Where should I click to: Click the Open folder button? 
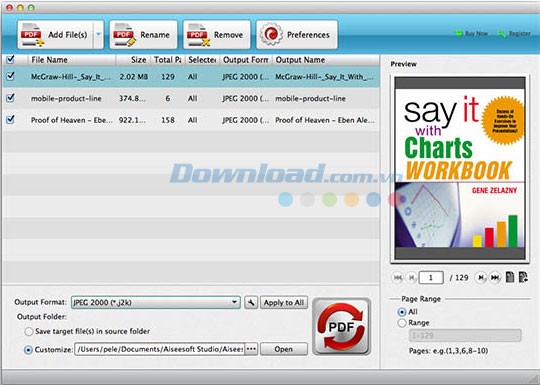pyautogui.click(x=284, y=349)
